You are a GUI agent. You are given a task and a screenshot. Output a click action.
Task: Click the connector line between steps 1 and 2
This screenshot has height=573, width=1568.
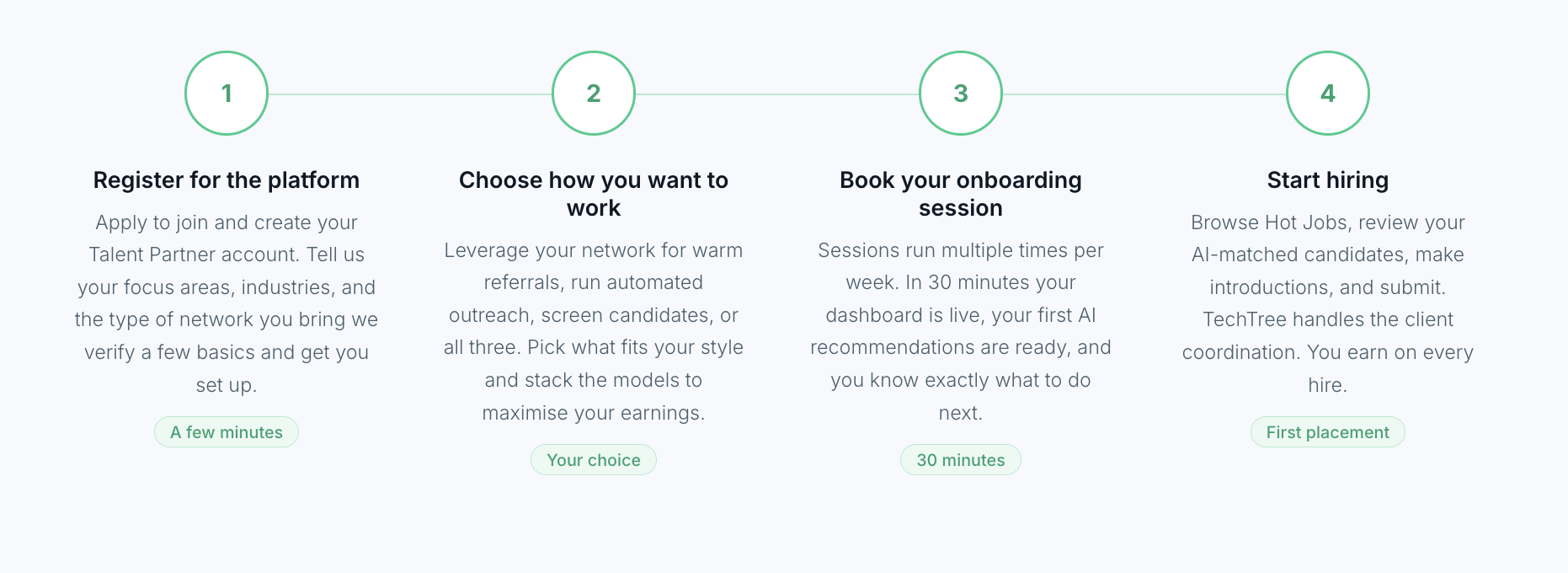pyautogui.click(x=410, y=94)
